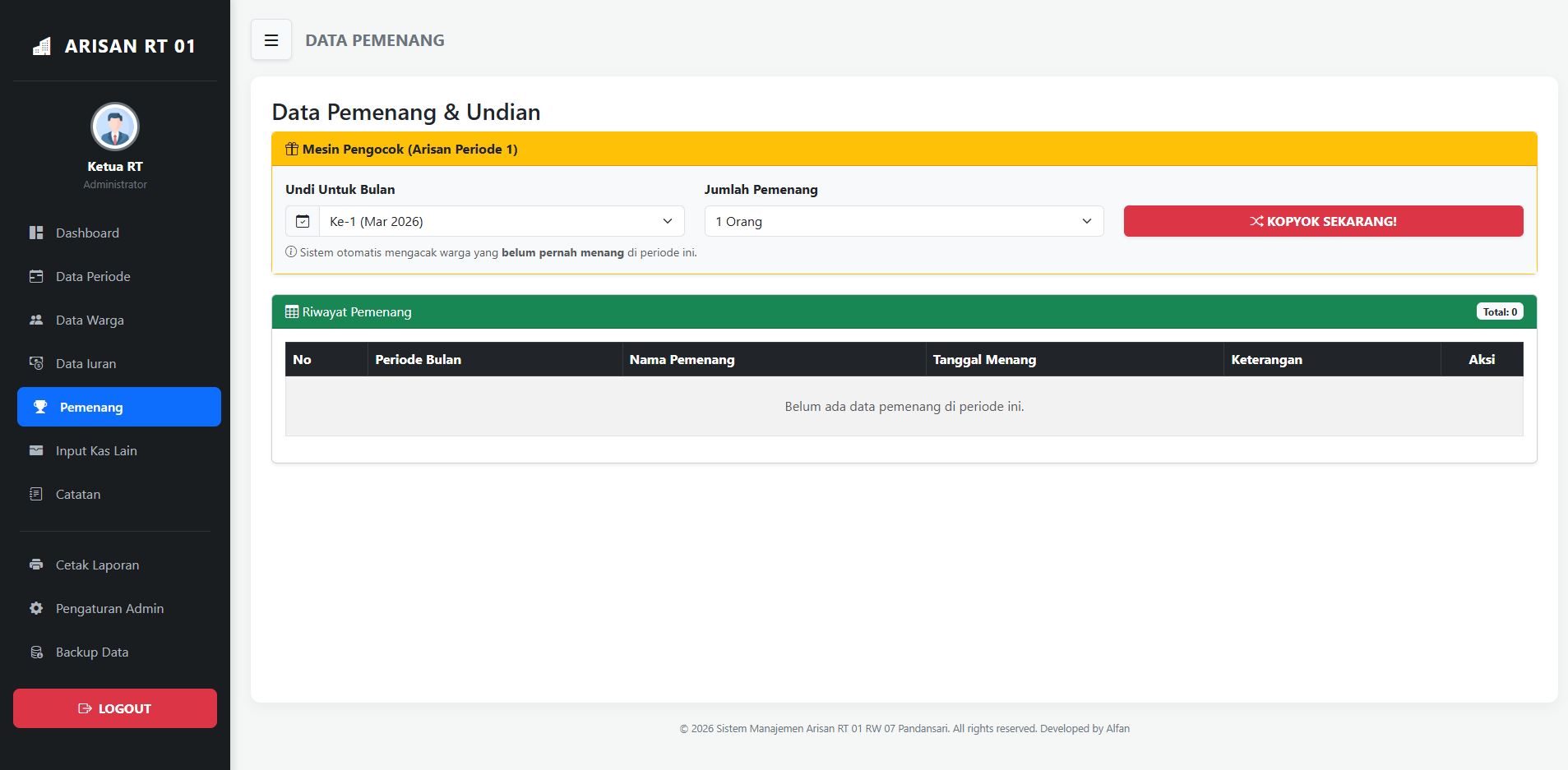Click the calendar icon beside the month selector
Screen dimensions: 1568x770
[303, 221]
